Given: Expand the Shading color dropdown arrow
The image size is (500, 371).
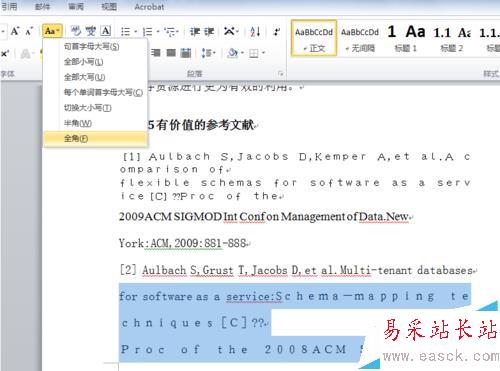Looking at the screenshot, I should pos(242,53).
